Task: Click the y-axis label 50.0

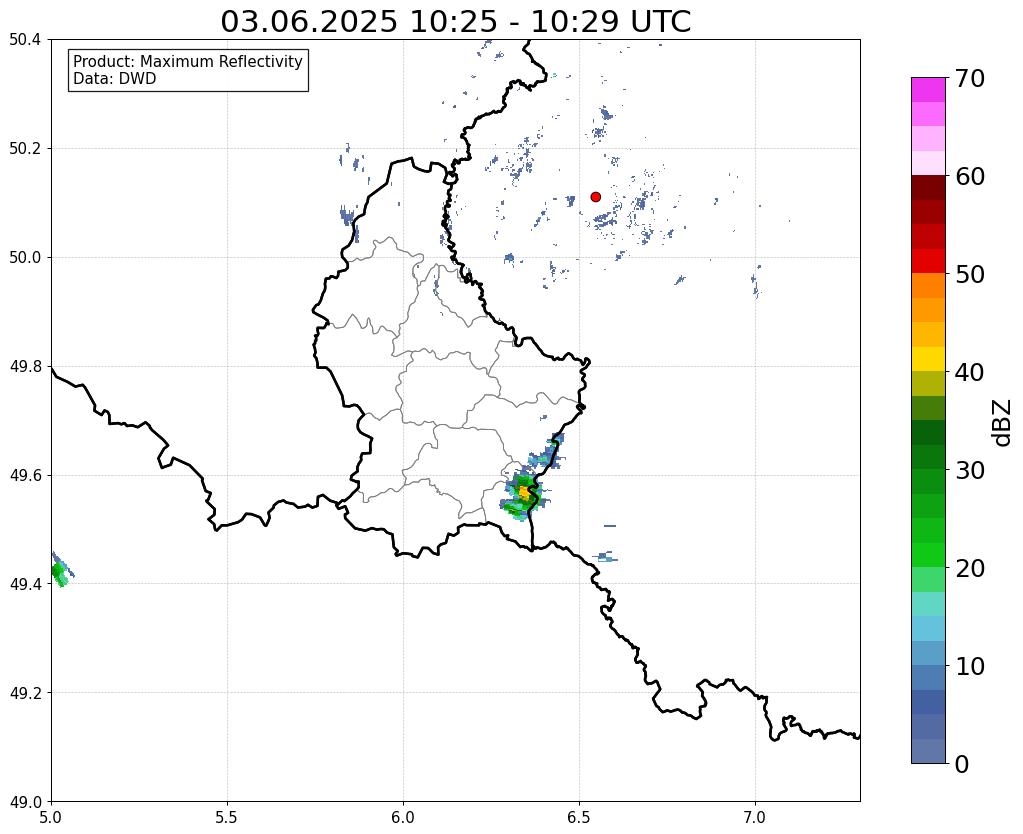Action: click(25, 258)
